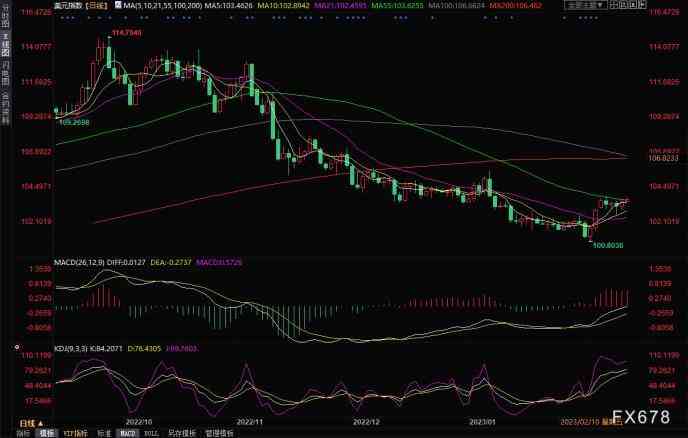Screen dimensions: 688x438
Task: Click the 114.7545 high price marker
Action: click(127, 33)
